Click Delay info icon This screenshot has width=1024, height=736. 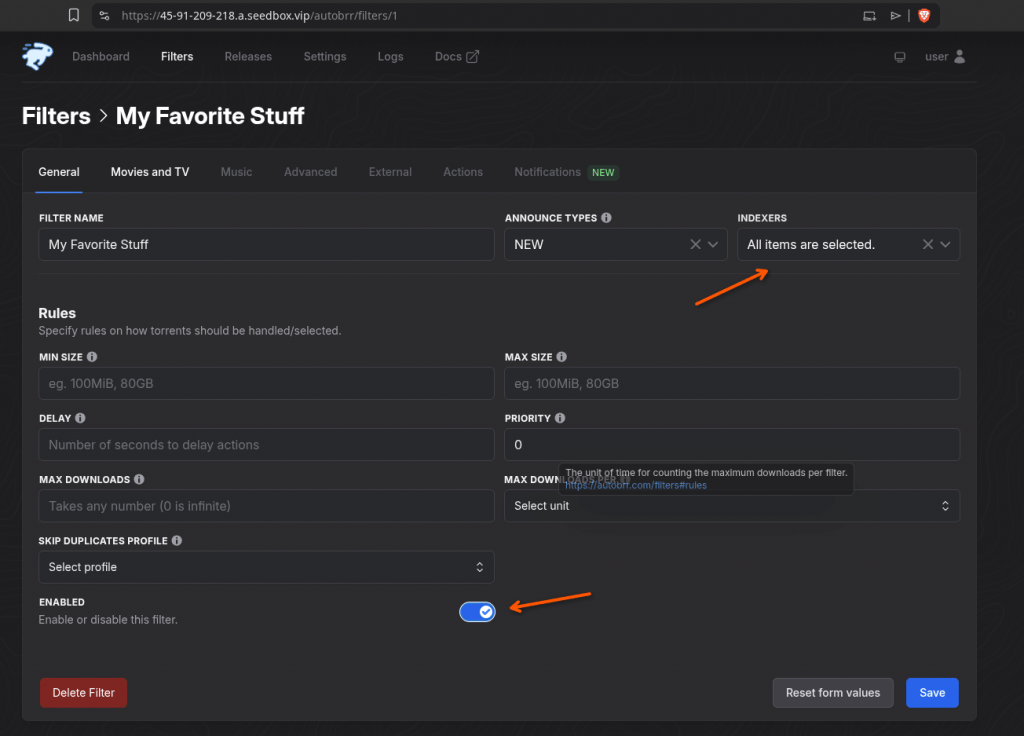click(80, 418)
